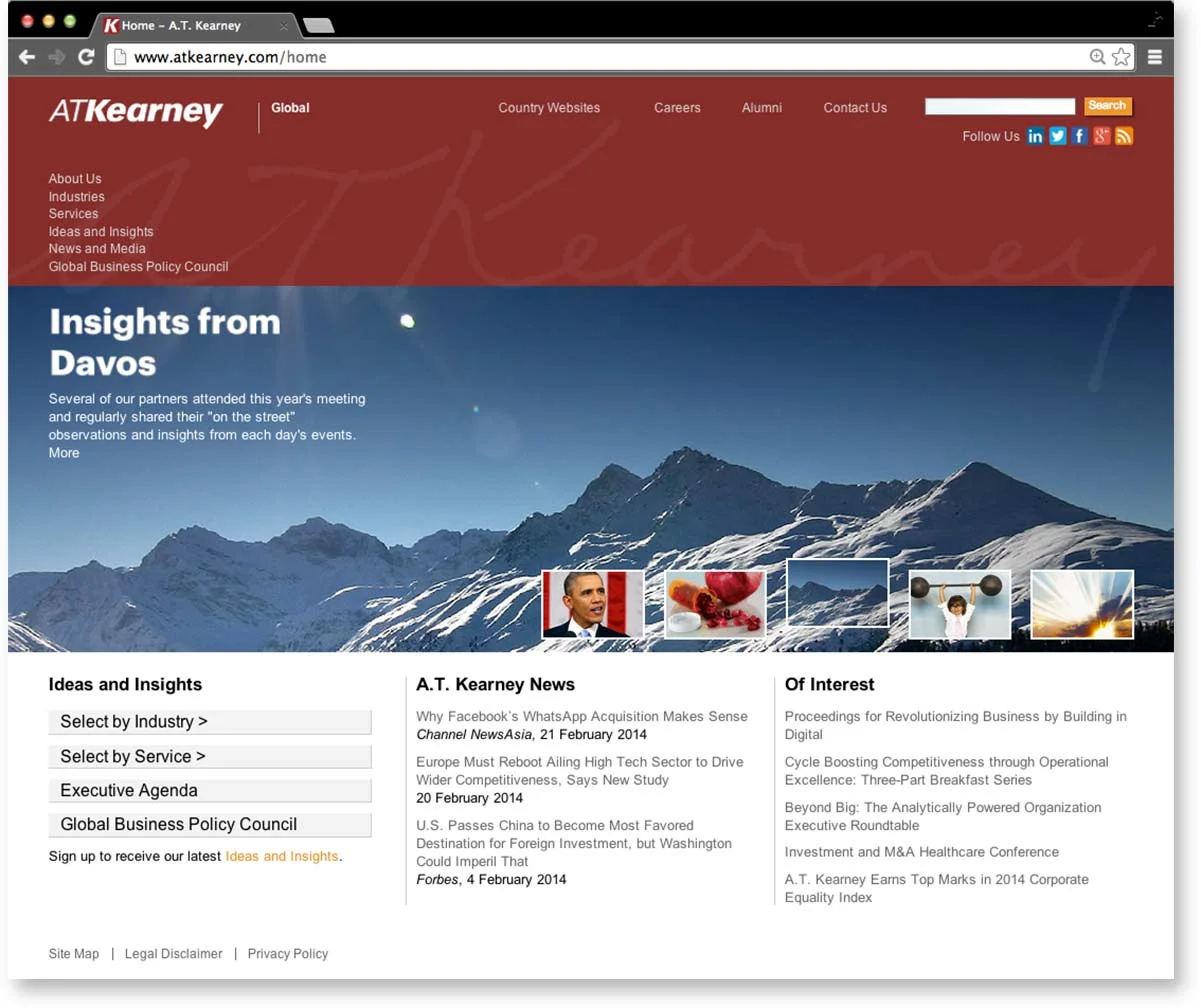Click the A.T. Kearney News heading
The image size is (1201, 1008).
496,685
